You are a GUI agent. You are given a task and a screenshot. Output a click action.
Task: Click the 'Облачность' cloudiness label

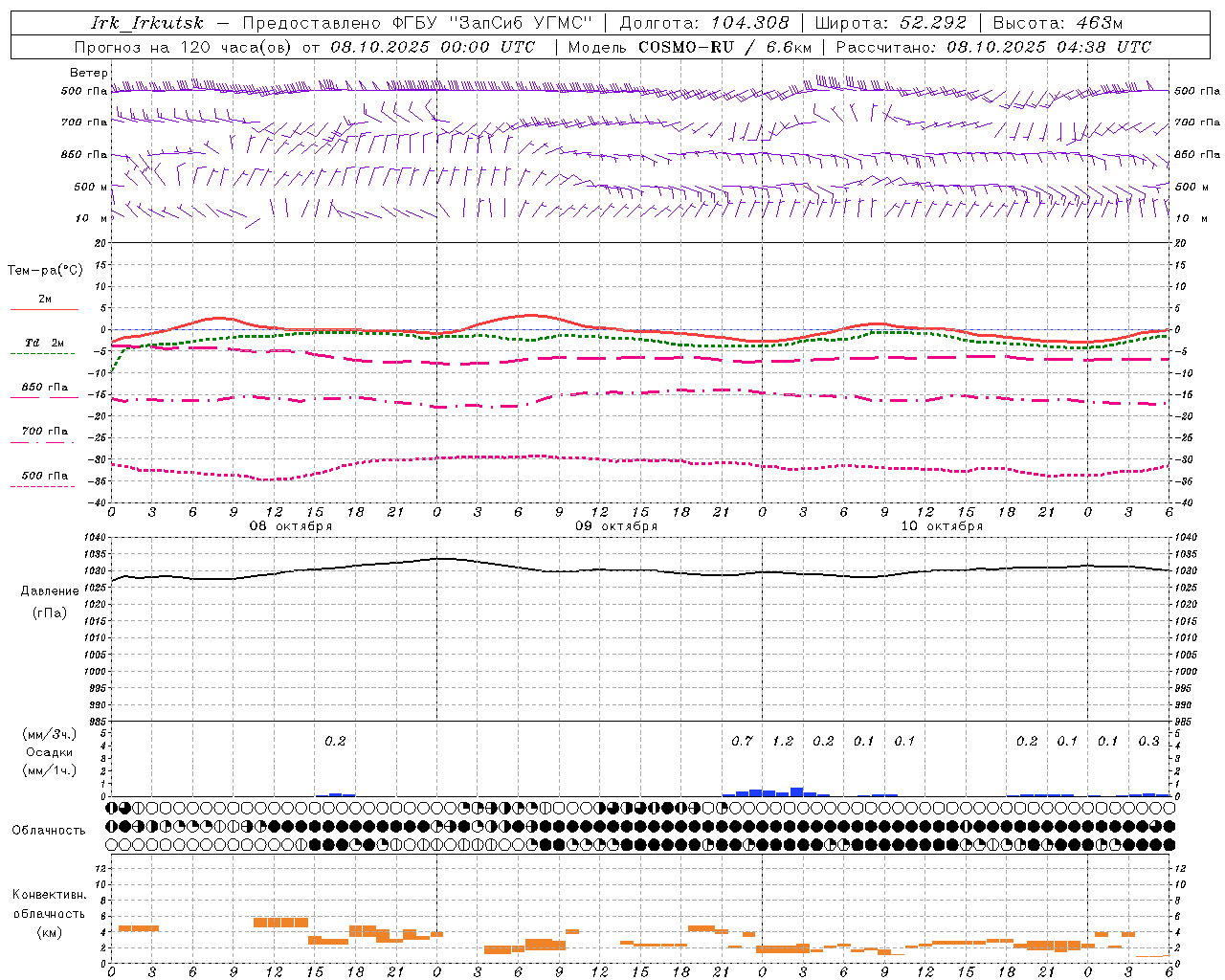click(49, 831)
